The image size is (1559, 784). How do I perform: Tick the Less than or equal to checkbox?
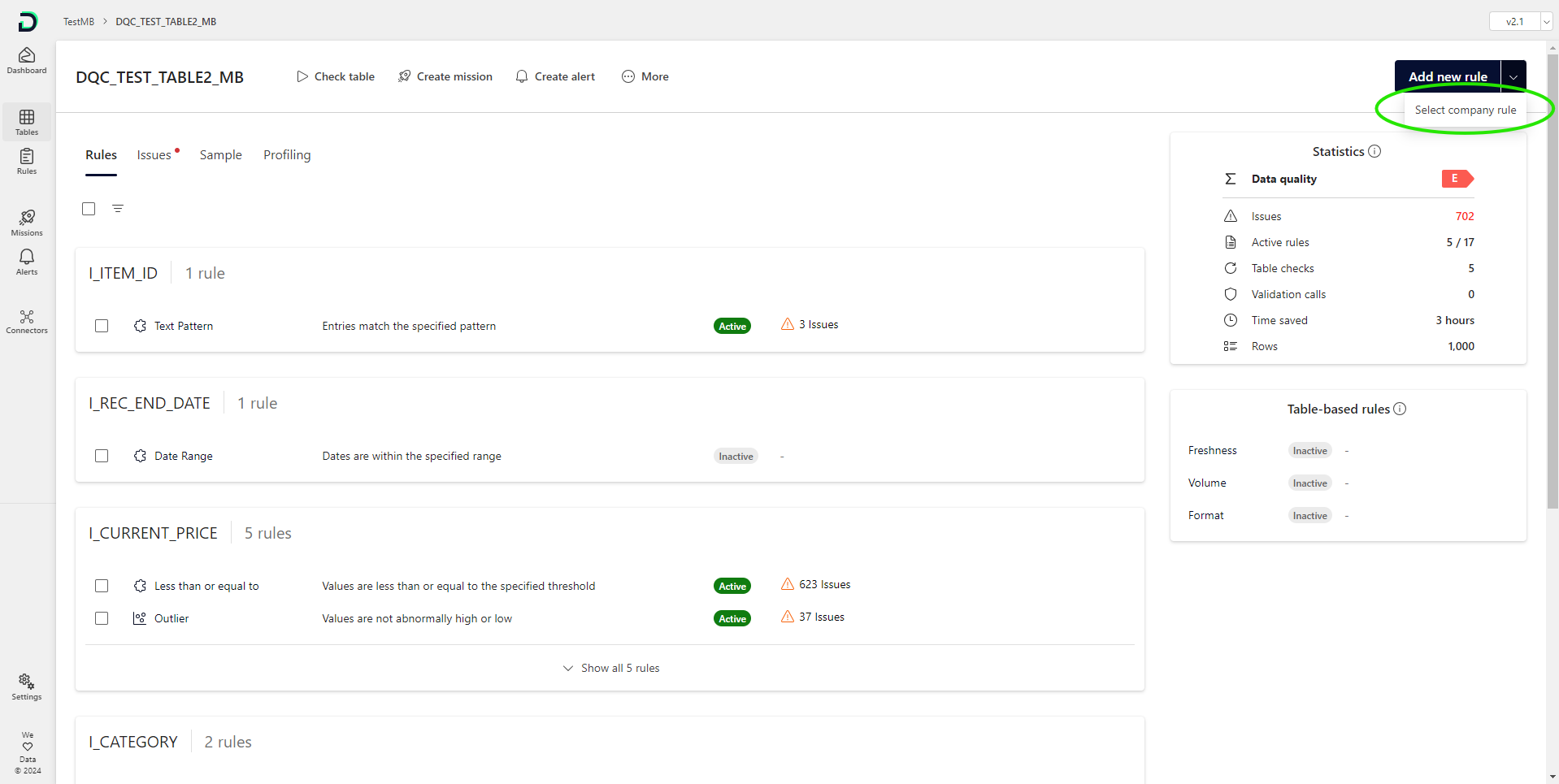[102, 586]
